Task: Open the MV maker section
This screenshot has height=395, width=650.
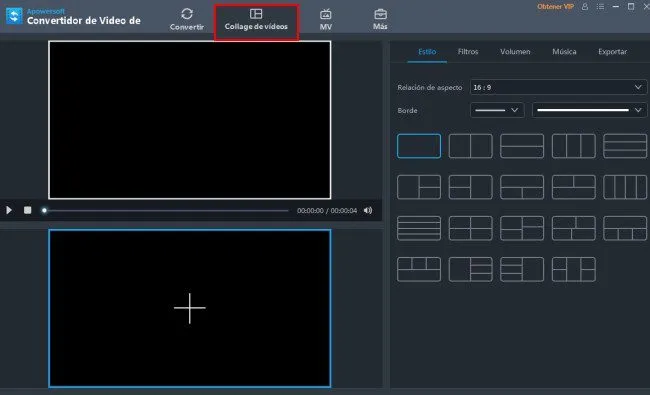Action: tap(325, 19)
